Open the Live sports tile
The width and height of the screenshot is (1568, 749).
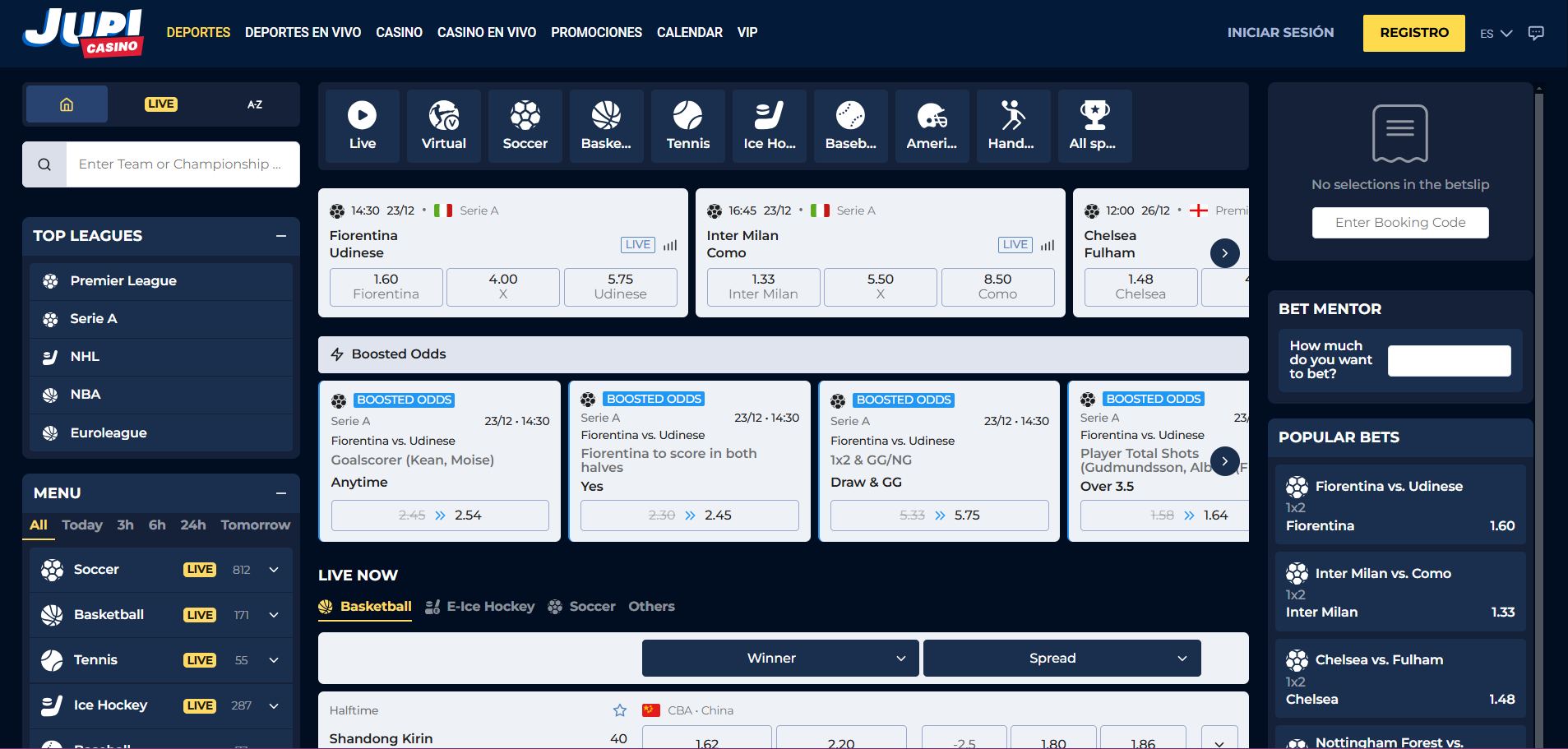363,126
